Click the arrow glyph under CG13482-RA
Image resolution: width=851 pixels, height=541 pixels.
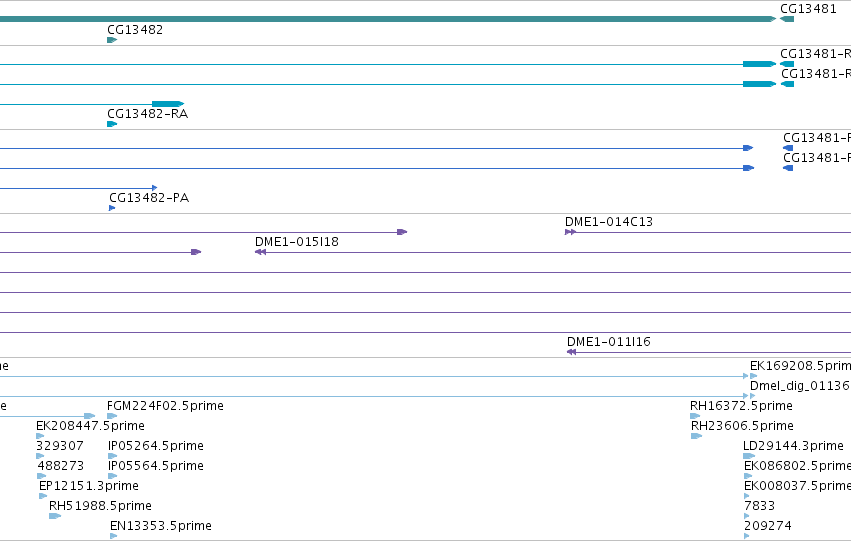coord(112,124)
